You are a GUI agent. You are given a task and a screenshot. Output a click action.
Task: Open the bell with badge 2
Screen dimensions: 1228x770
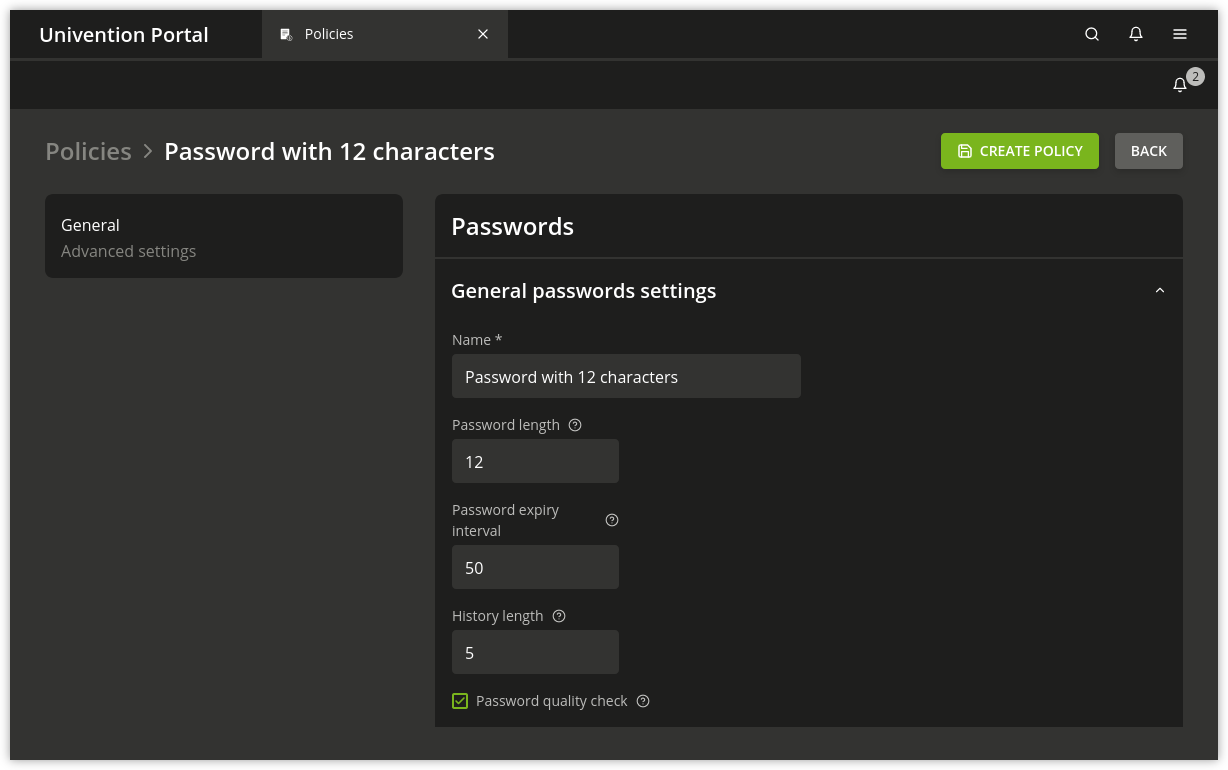click(x=1180, y=85)
